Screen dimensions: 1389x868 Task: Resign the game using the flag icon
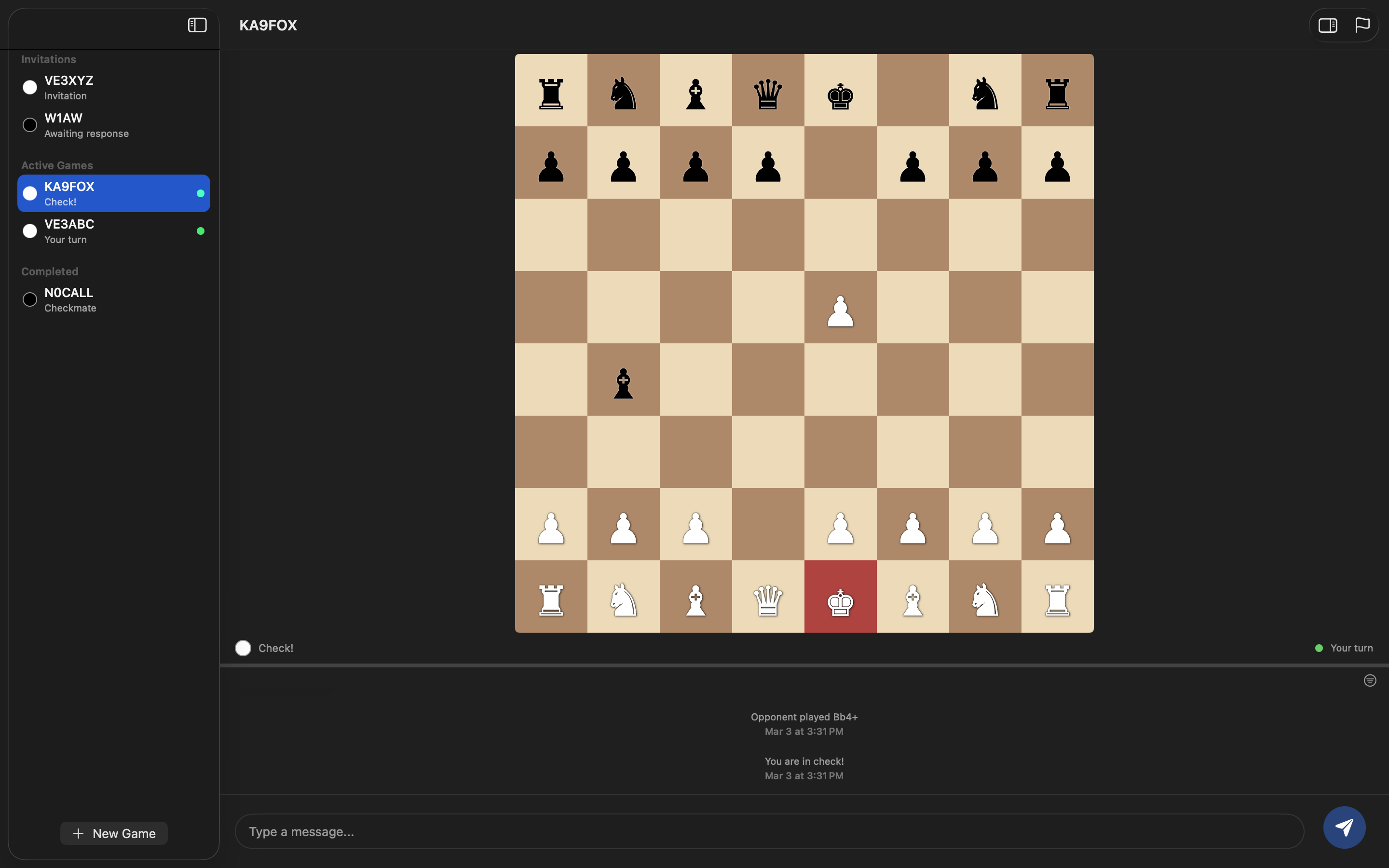pos(1362,25)
